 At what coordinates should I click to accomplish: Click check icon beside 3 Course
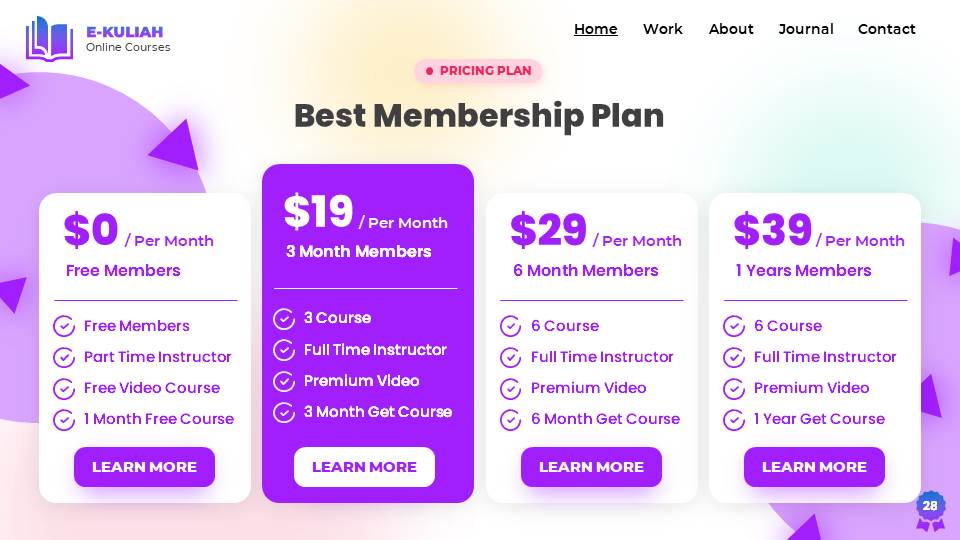coord(284,319)
